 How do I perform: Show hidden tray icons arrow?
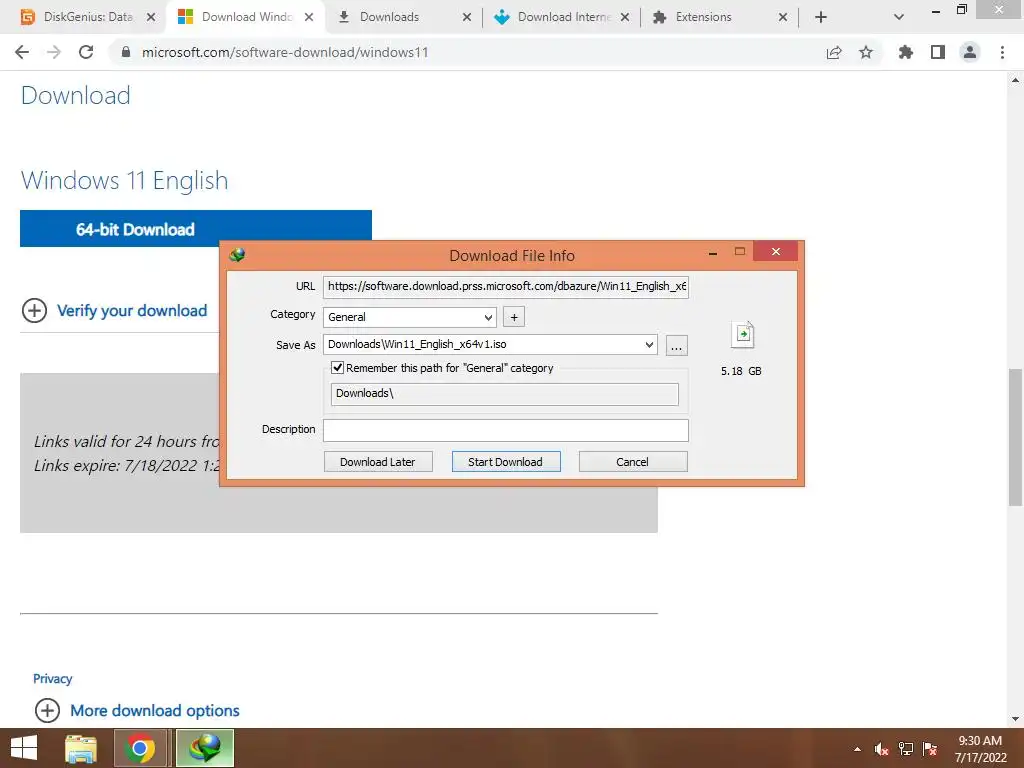click(857, 749)
